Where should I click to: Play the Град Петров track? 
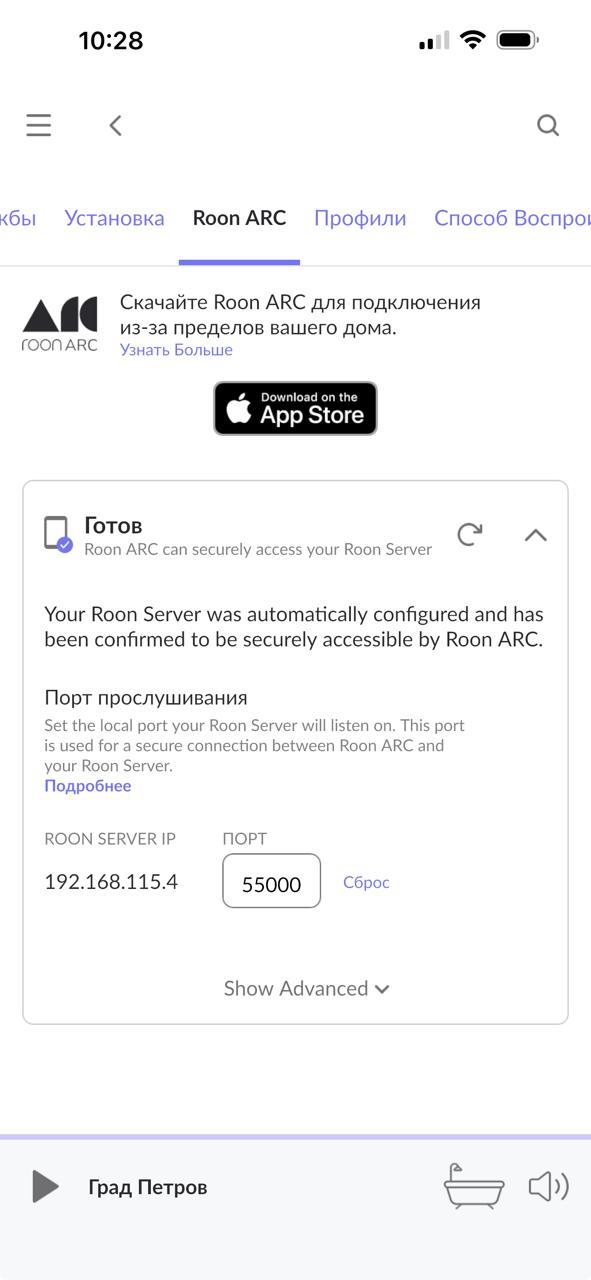[45, 1187]
